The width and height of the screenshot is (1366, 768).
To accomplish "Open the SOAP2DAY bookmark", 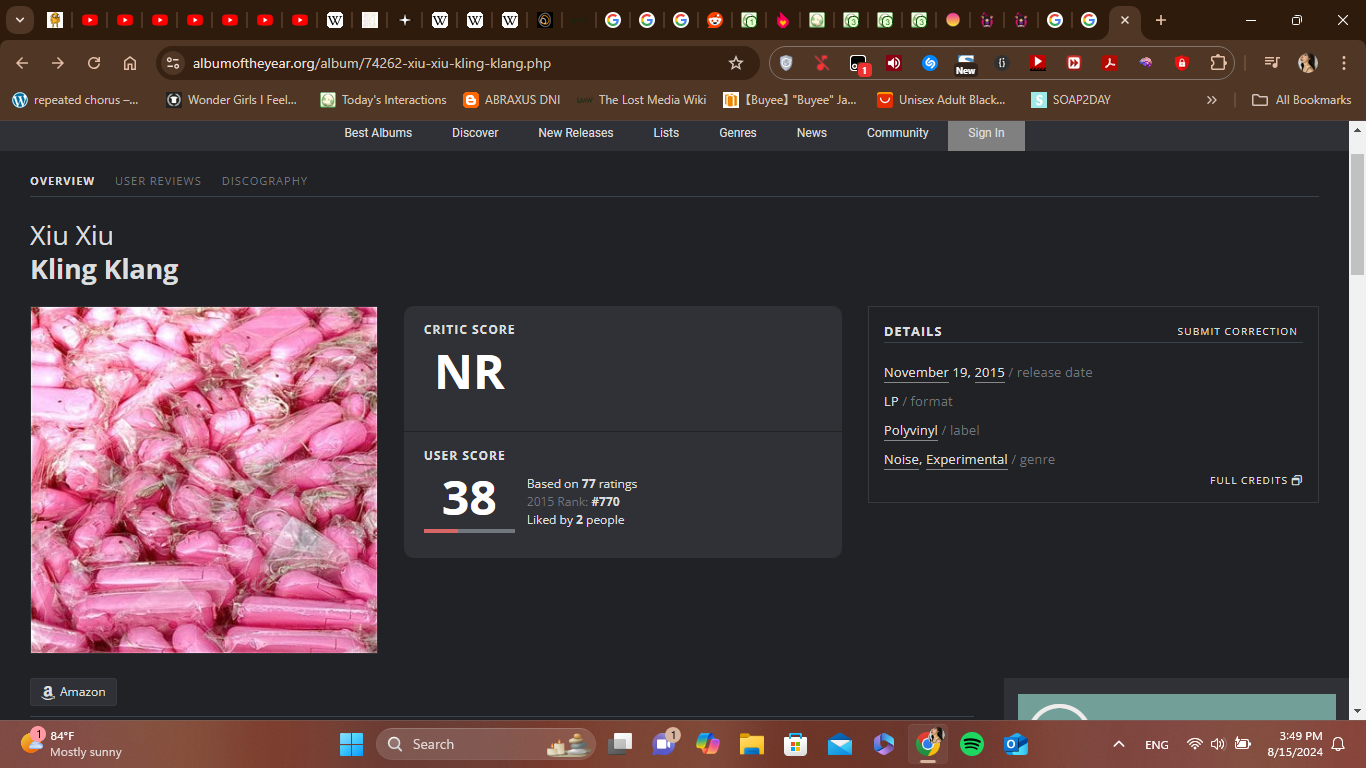I will click(1072, 100).
